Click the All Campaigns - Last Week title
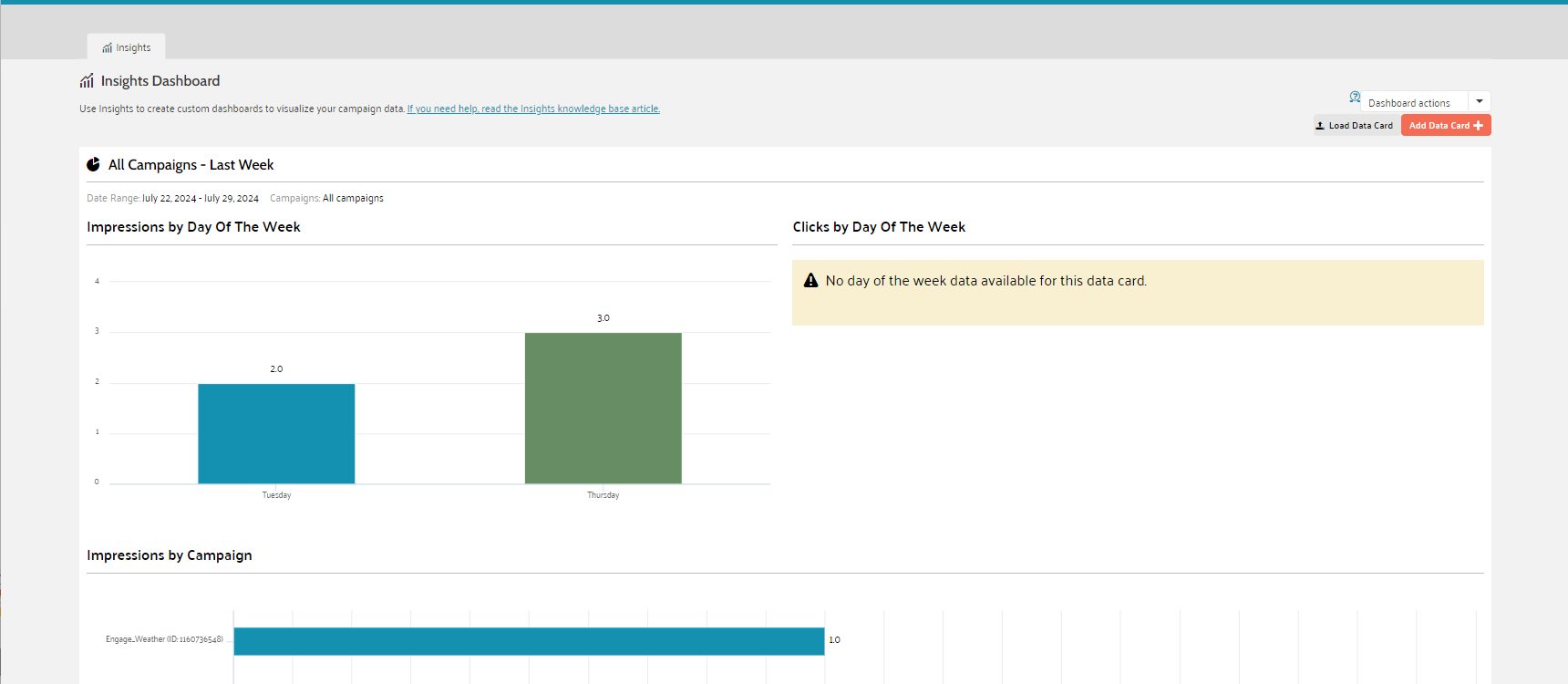 tap(191, 165)
